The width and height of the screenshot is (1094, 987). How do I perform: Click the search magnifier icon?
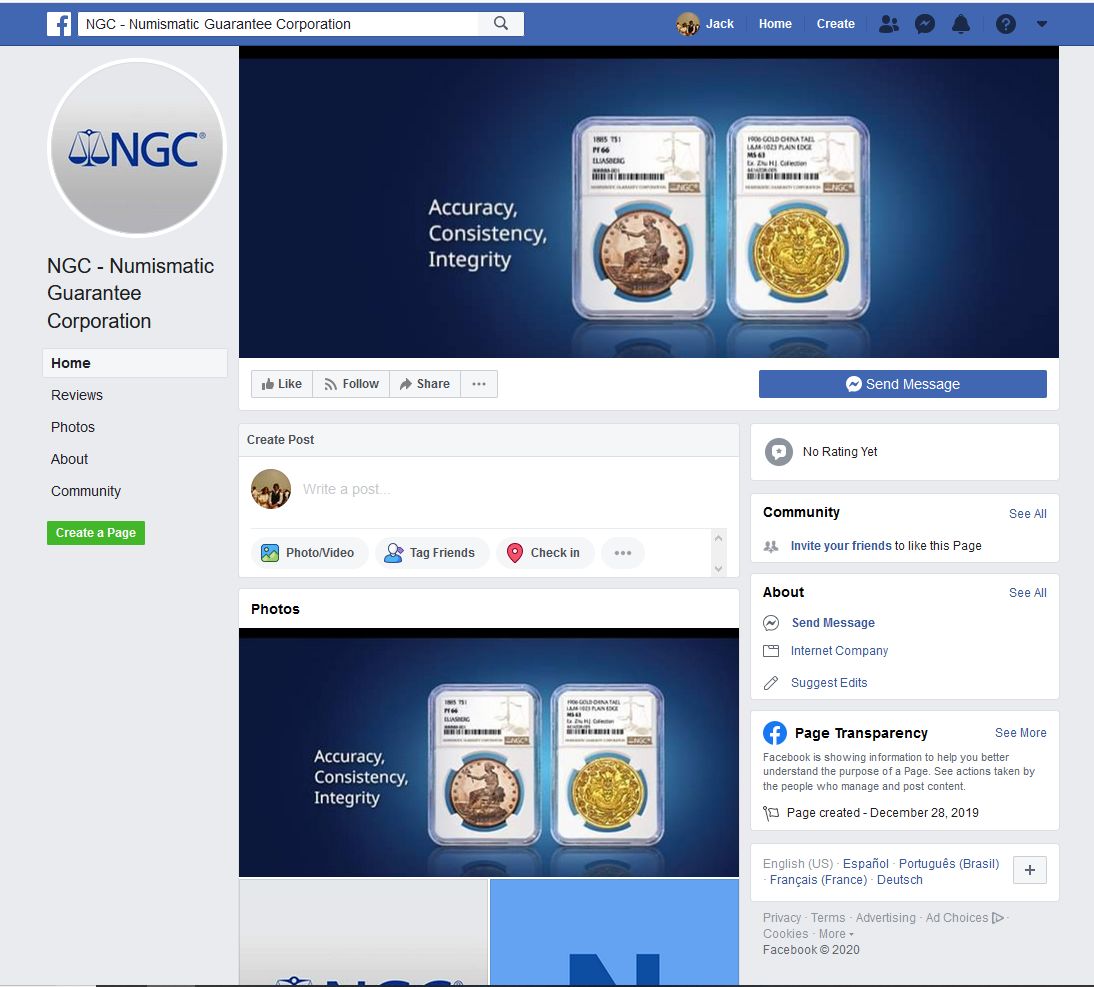click(501, 24)
